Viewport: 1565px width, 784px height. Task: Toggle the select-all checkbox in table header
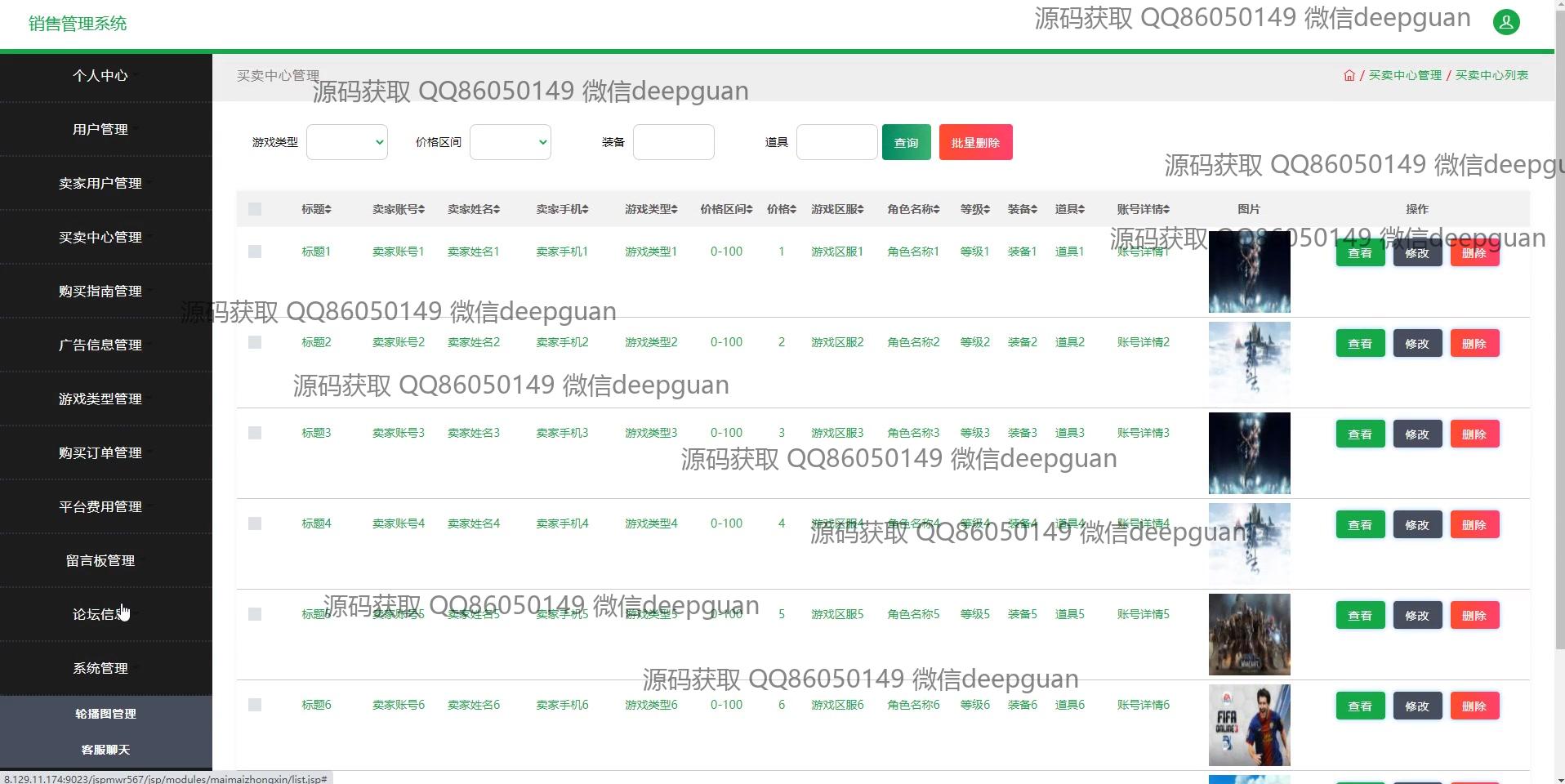pos(255,209)
